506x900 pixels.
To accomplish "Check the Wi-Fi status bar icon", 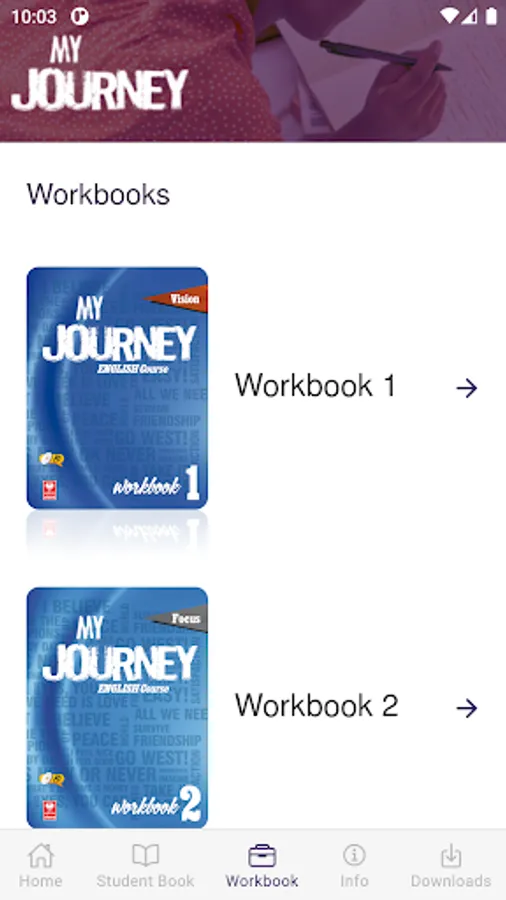I will click(x=450, y=16).
